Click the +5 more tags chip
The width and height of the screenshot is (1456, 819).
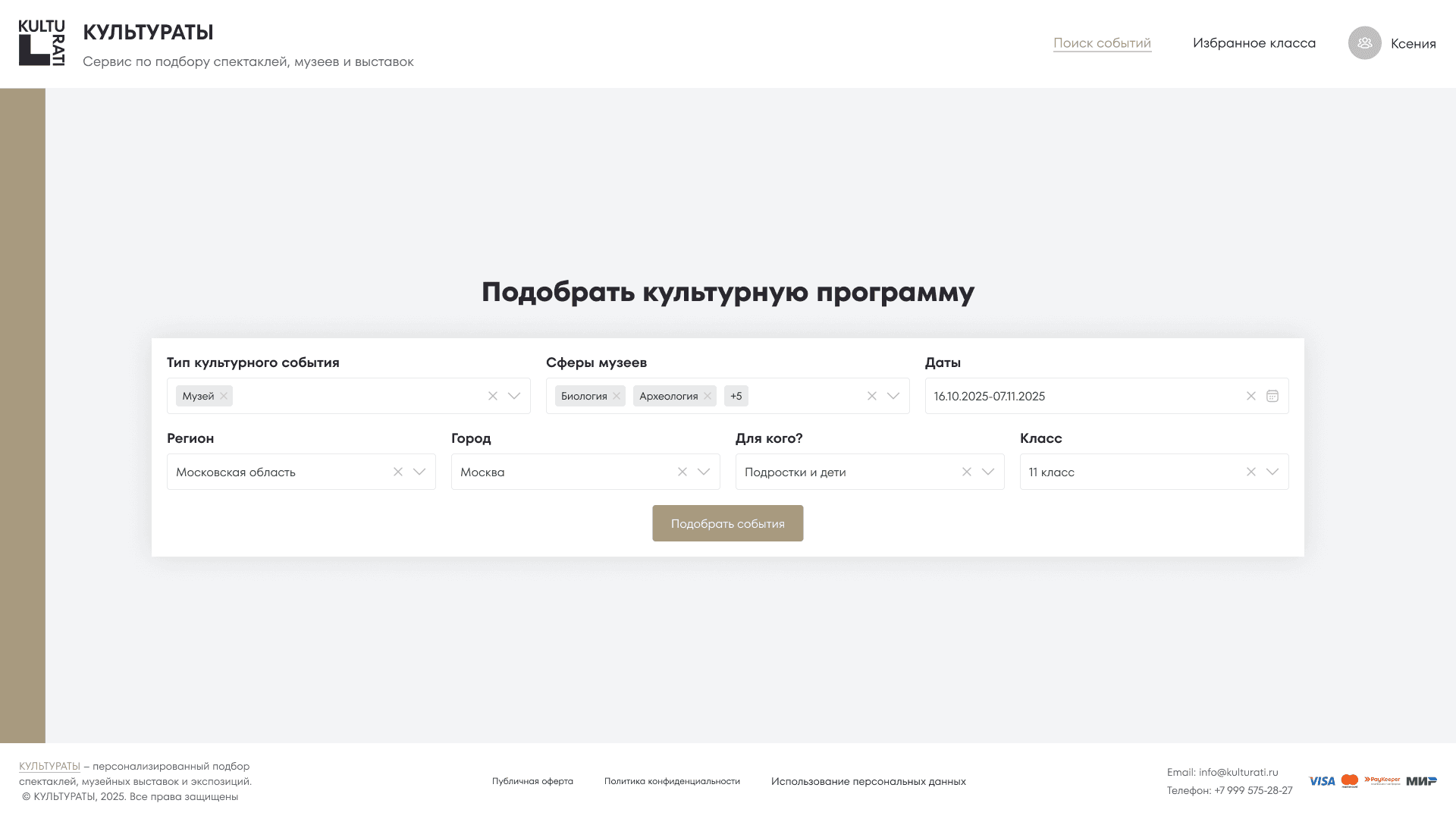736,396
